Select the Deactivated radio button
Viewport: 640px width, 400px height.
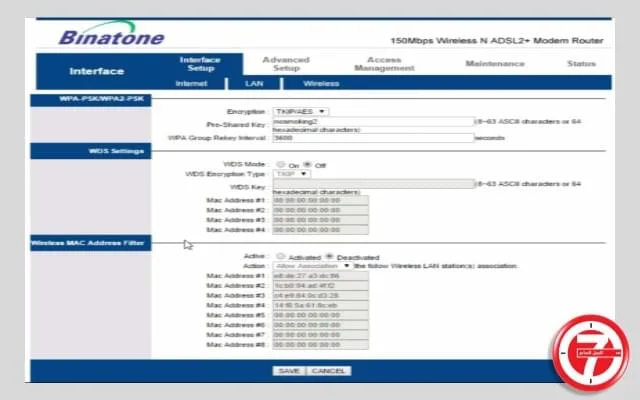point(329,256)
